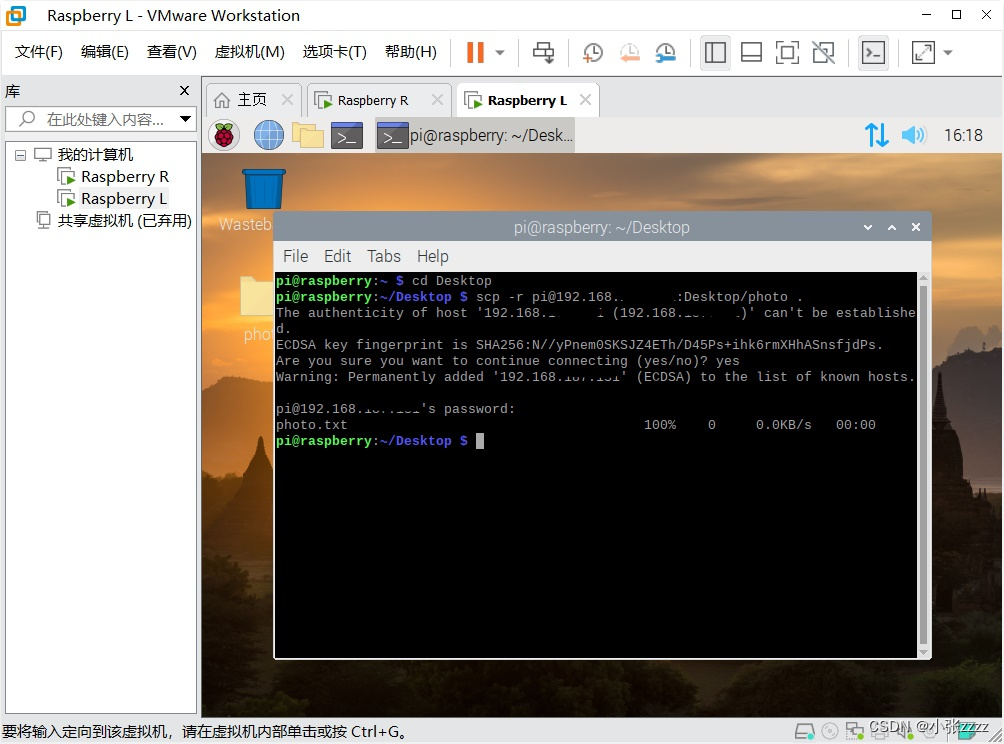Collapse the 我的计算机 tree node
Screen dimensions: 1004x744
click(x=20, y=154)
